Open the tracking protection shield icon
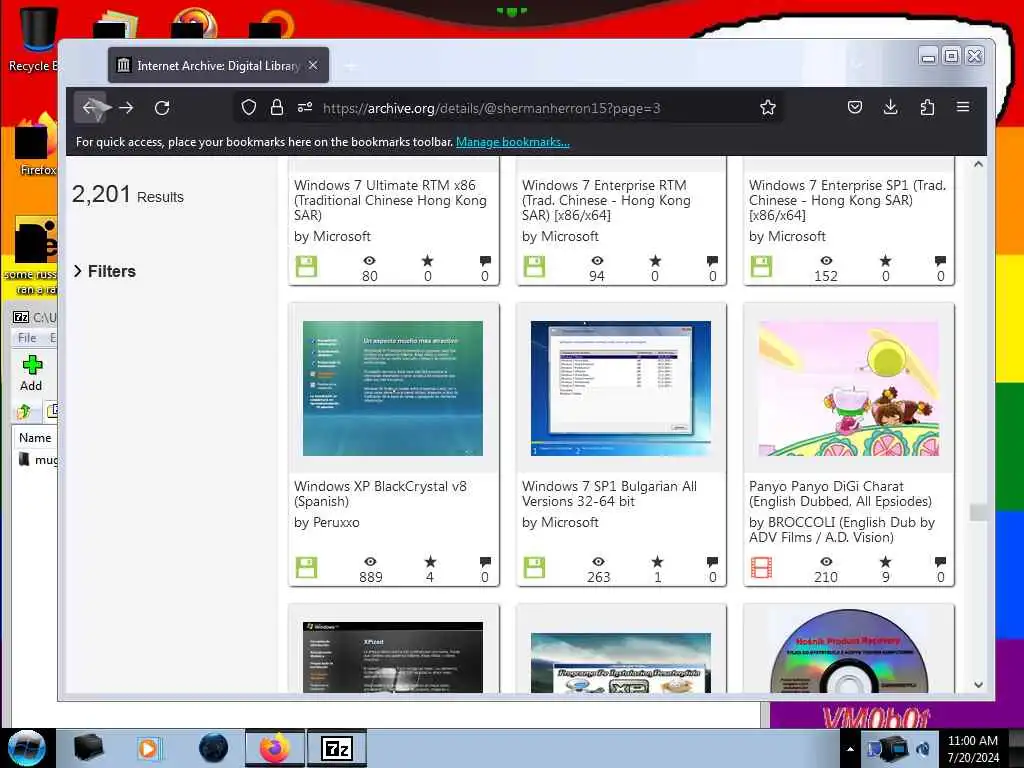This screenshot has height=768, width=1024. (249, 107)
